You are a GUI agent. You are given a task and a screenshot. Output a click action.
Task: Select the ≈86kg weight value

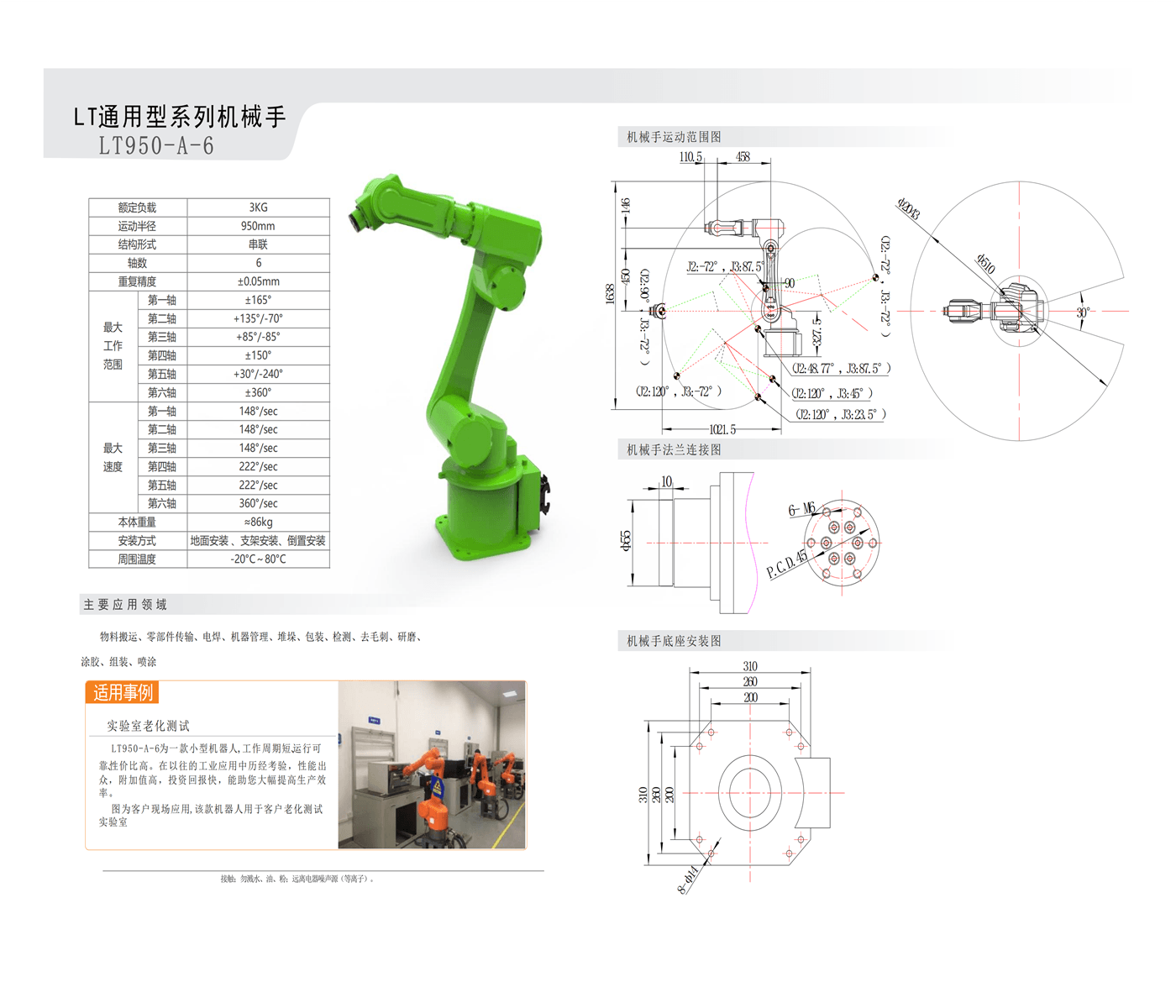258,522
